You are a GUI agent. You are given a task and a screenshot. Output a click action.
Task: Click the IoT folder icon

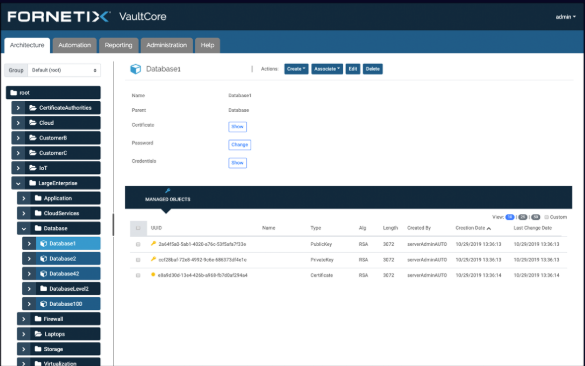33,168
